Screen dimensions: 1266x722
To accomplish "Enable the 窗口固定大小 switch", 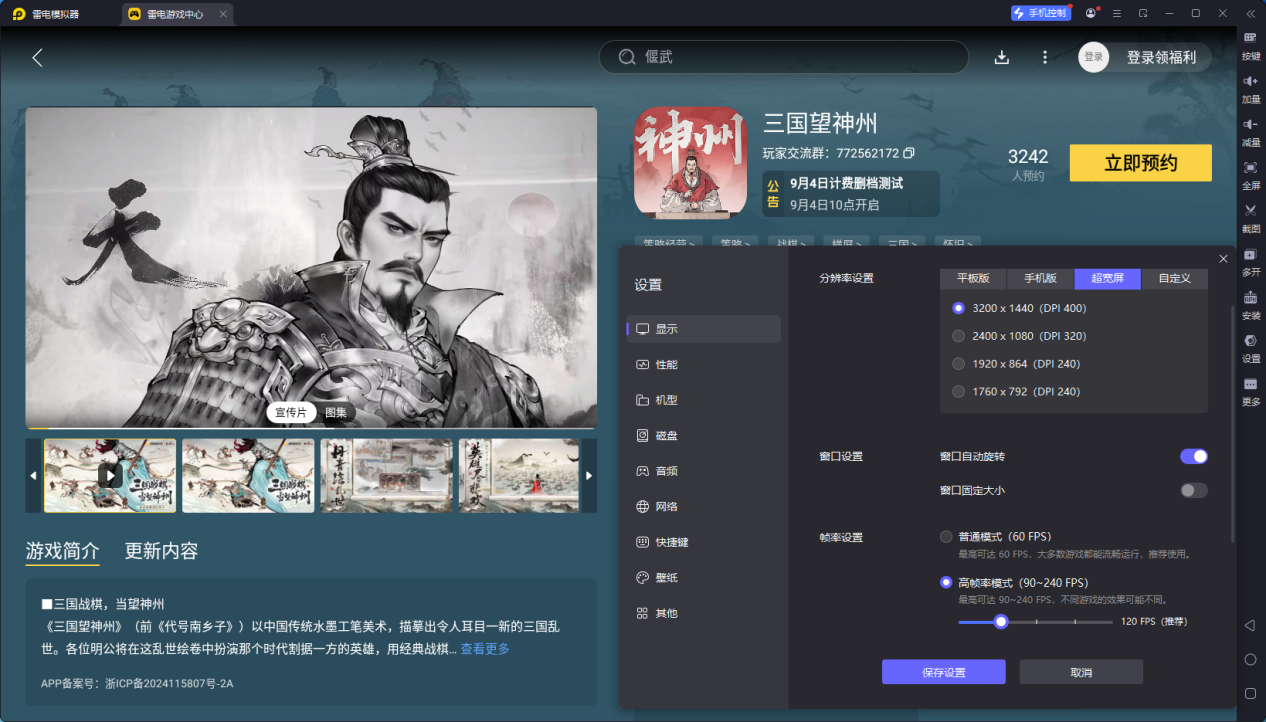I will pyautogui.click(x=1194, y=490).
